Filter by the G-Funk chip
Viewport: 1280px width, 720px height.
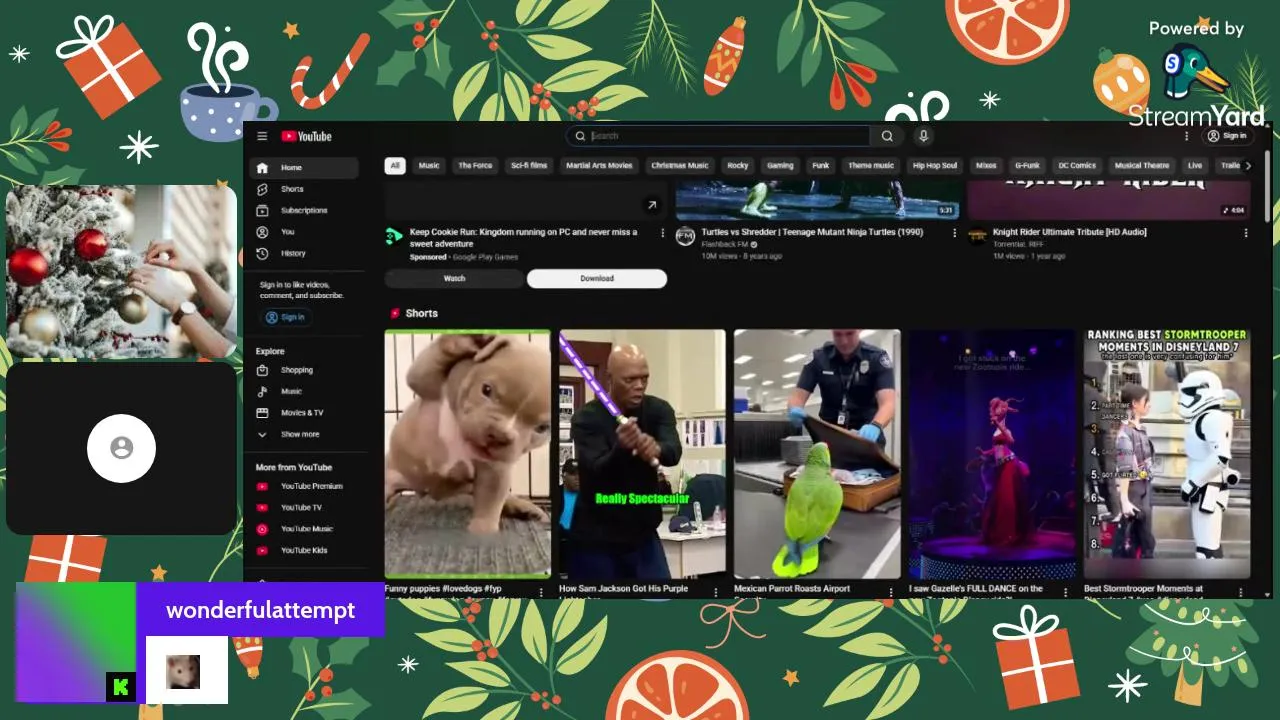click(1027, 166)
